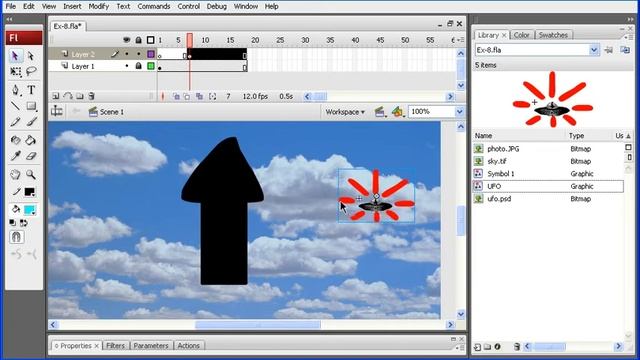Create new symbol in Library panel
640x360 pixels.
(x=477, y=347)
